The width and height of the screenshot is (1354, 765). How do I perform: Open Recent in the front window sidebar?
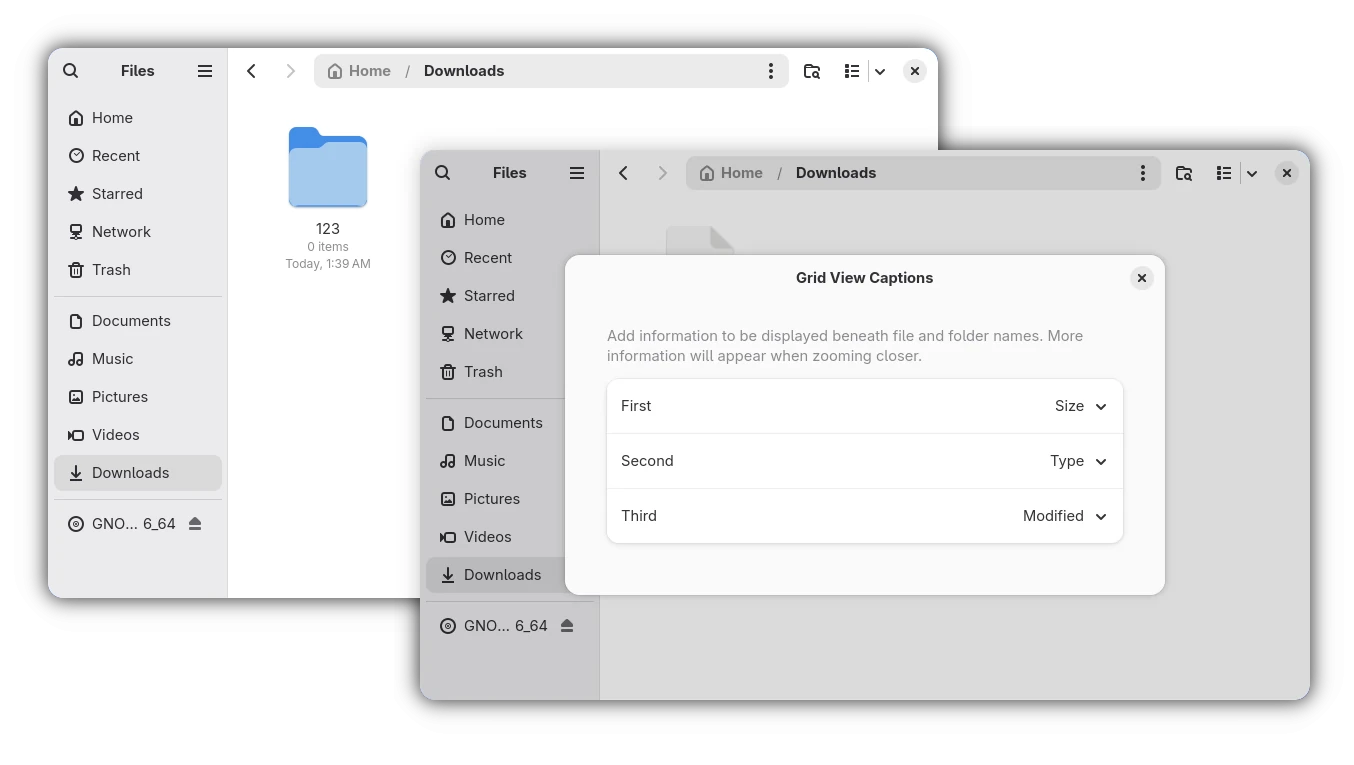click(x=487, y=258)
